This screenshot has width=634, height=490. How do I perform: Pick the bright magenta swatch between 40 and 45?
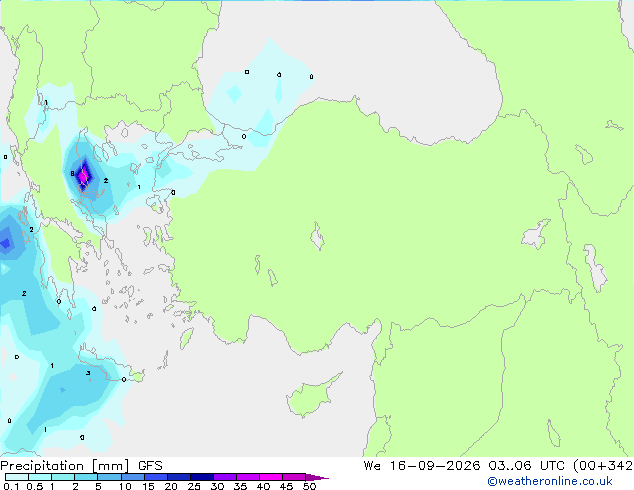[x=271, y=477]
